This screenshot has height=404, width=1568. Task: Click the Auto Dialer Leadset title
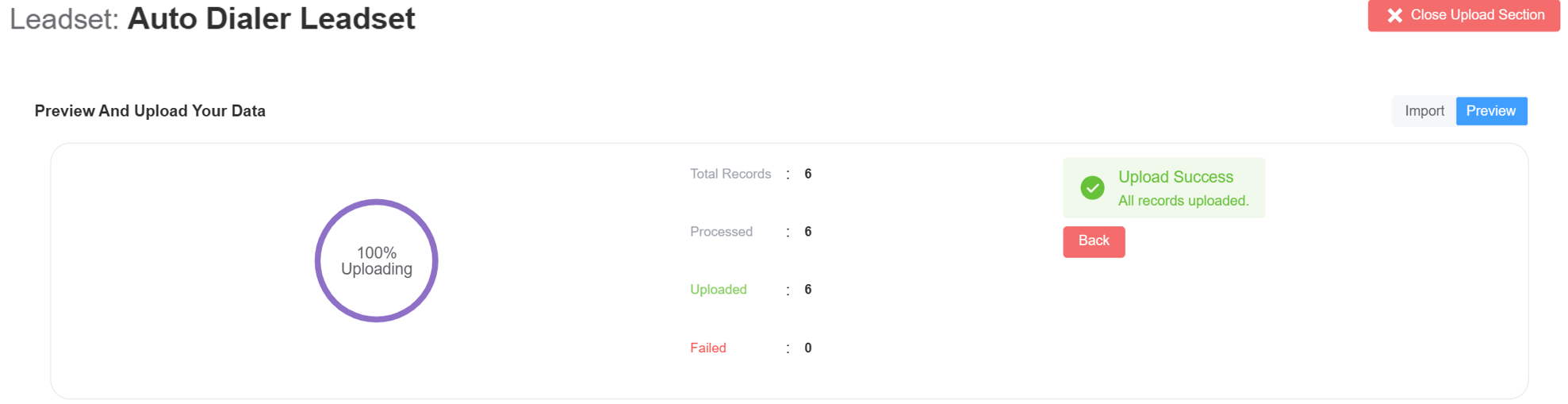point(271,18)
